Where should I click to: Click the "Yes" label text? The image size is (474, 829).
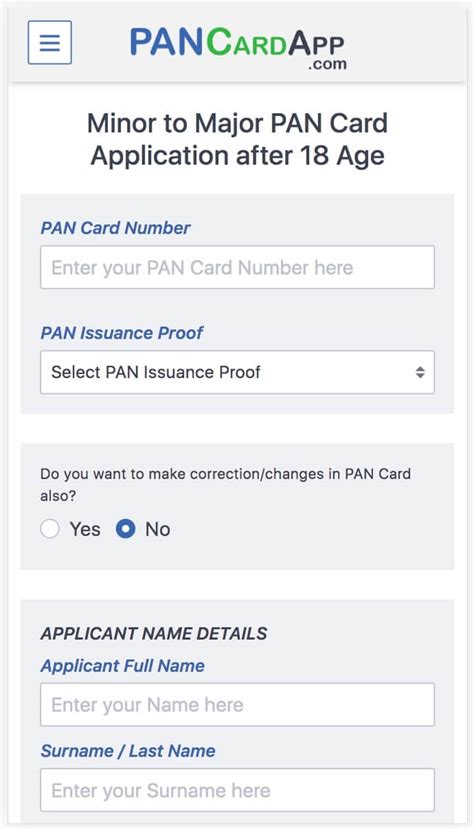tap(85, 529)
